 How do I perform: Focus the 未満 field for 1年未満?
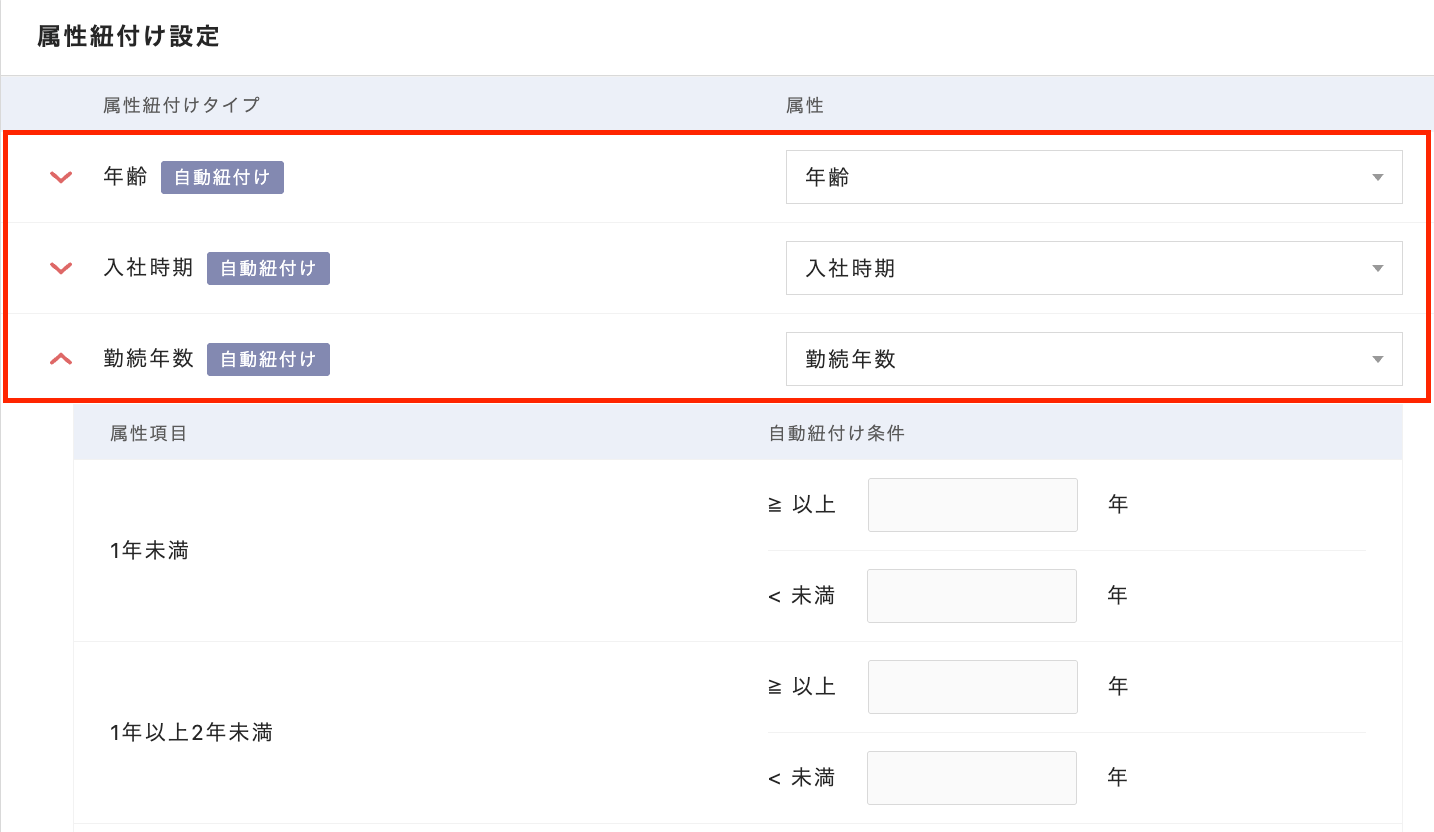click(972, 596)
